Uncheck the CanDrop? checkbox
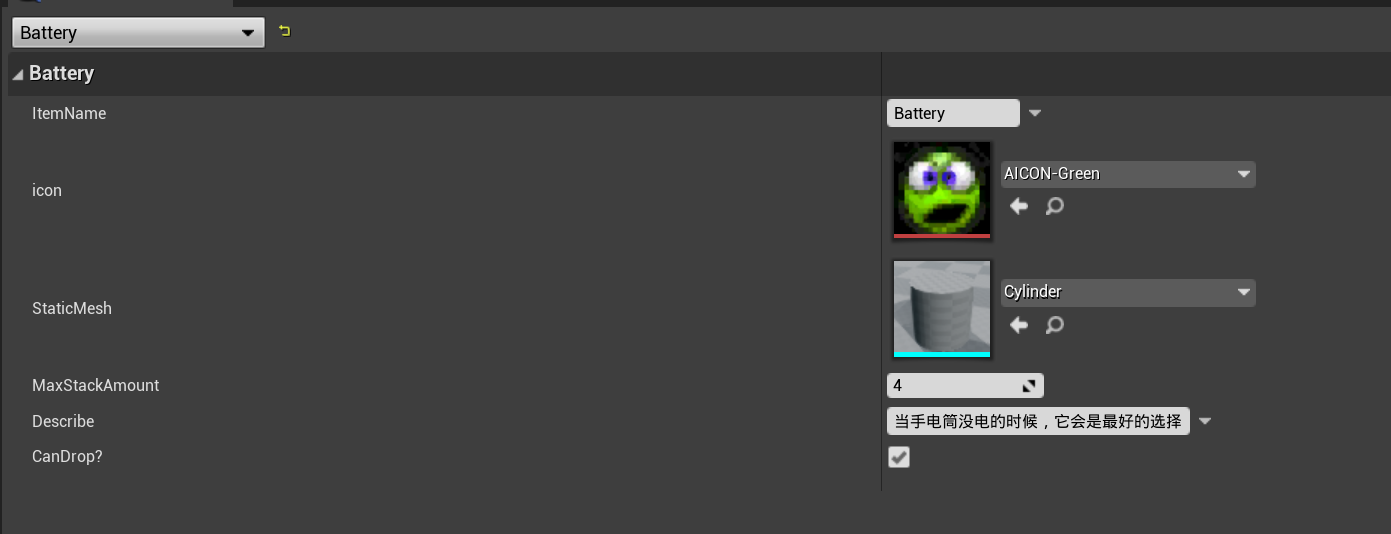The image size is (1391, 534). (900, 457)
